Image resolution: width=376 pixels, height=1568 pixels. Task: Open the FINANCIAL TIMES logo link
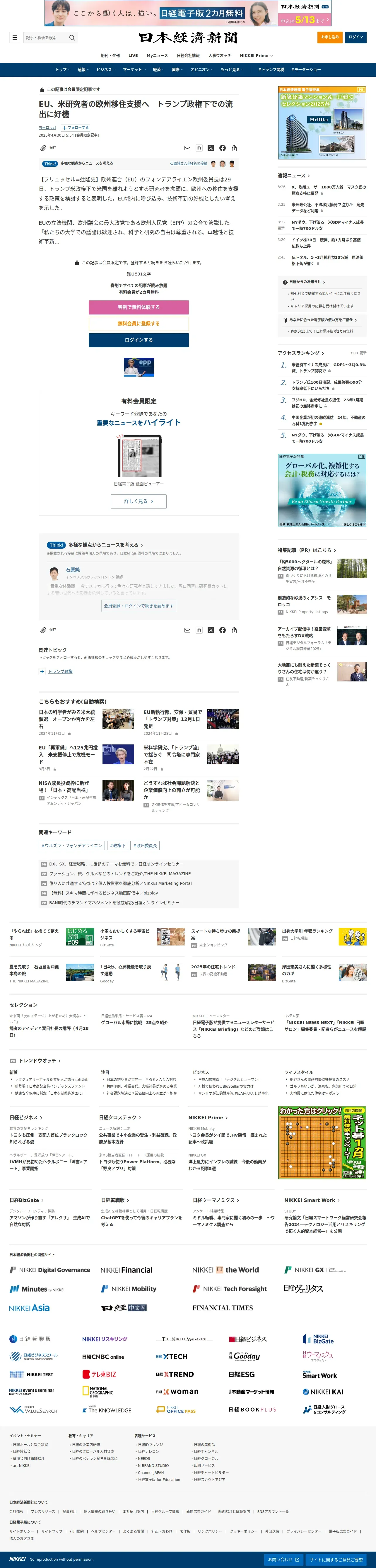pyautogui.click(x=223, y=1307)
